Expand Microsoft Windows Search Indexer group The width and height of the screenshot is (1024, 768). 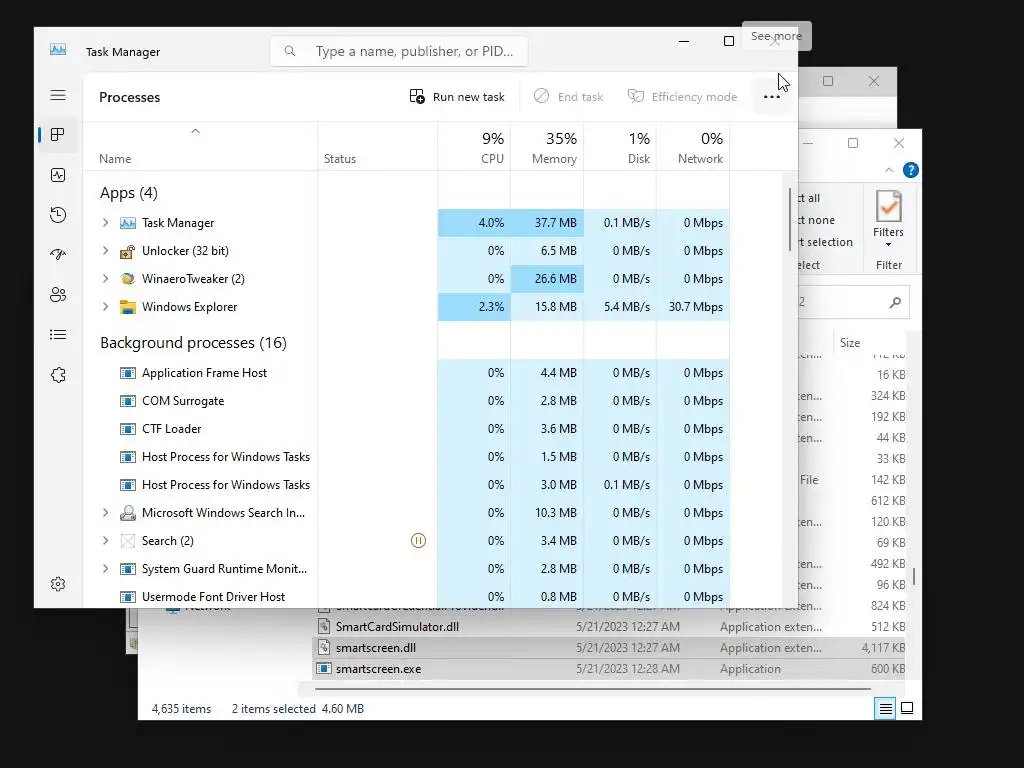(105, 513)
